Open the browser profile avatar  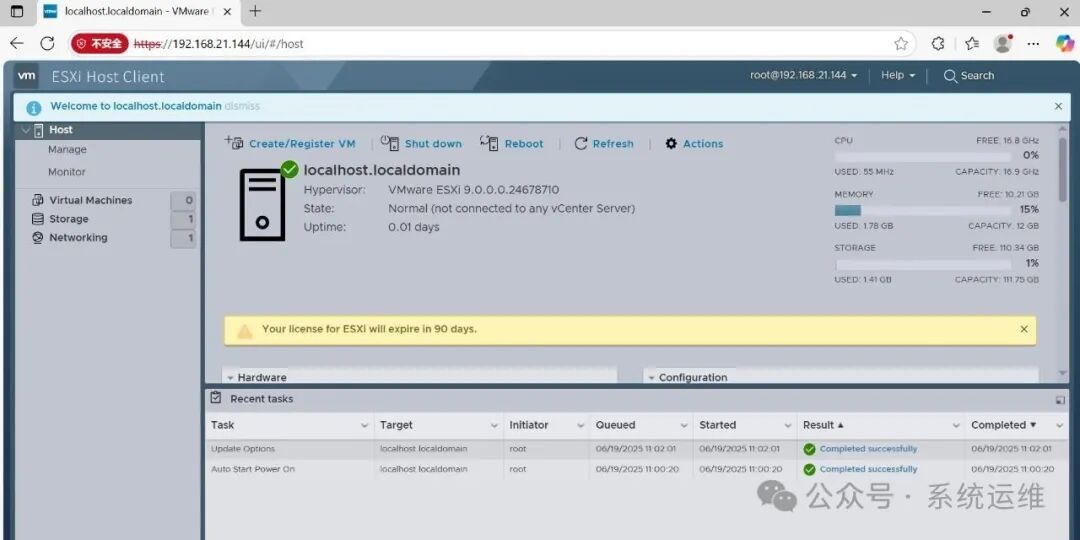pyautogui.click(x=1003, y=43)
